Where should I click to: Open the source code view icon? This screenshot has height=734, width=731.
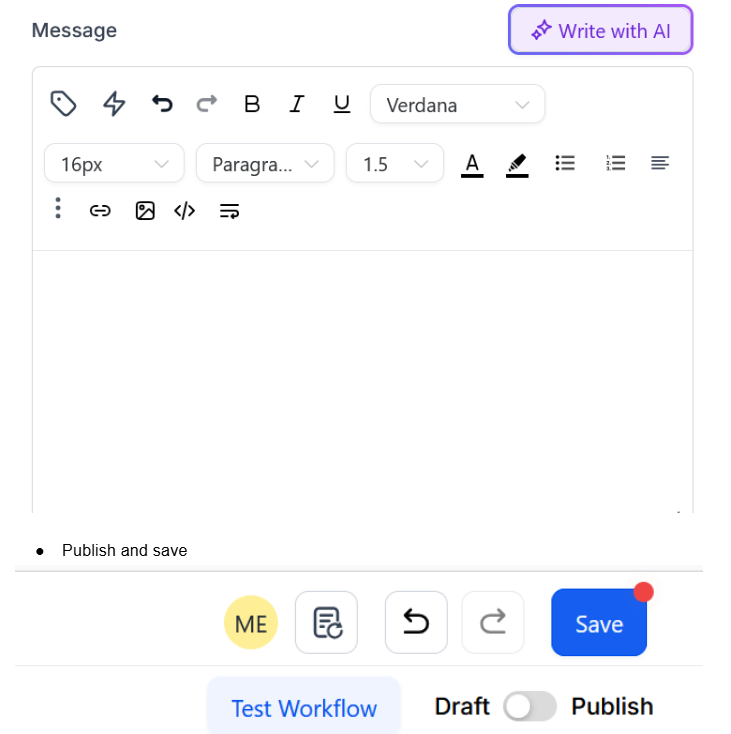click(x=184, y=211)
